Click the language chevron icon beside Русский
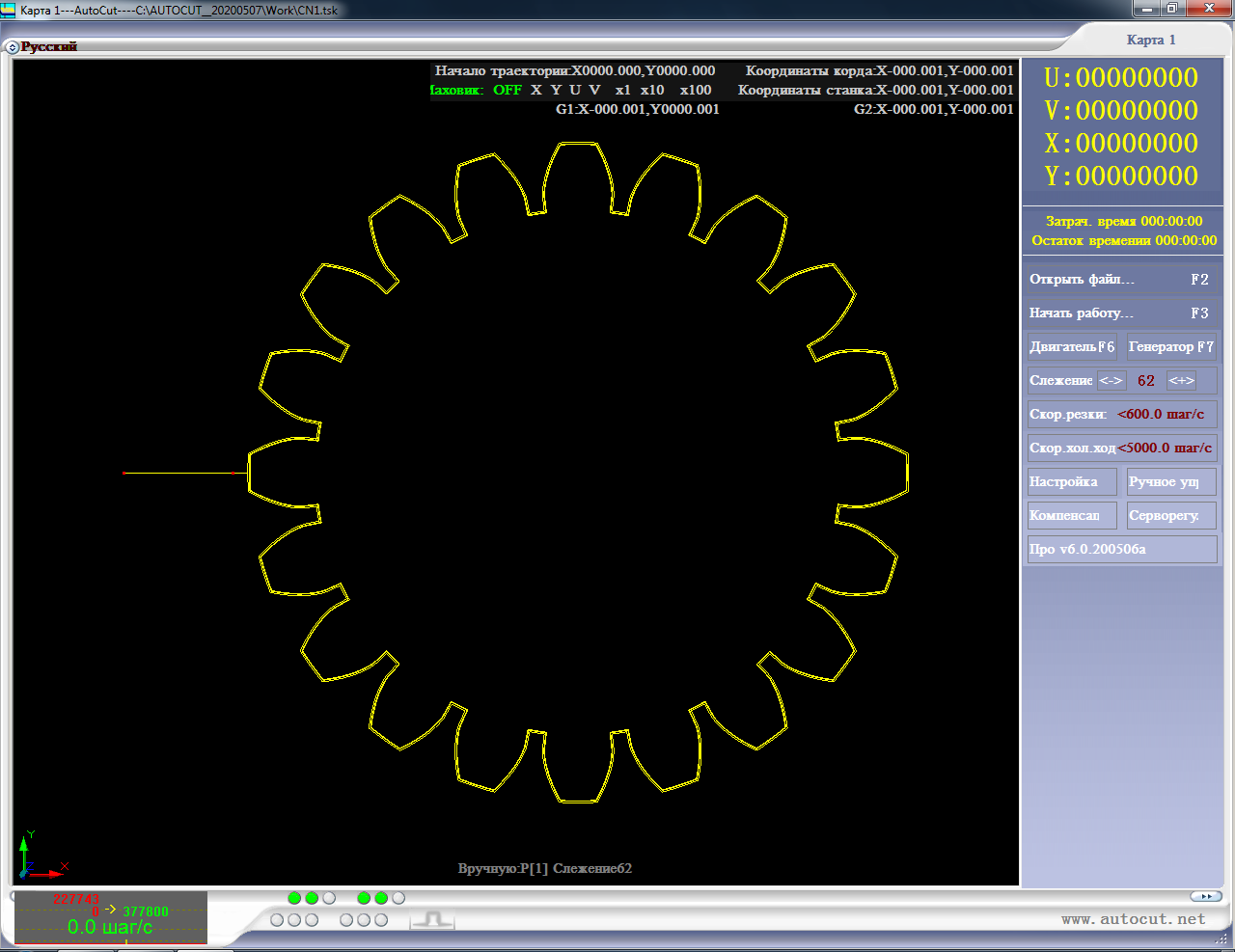 13,46
